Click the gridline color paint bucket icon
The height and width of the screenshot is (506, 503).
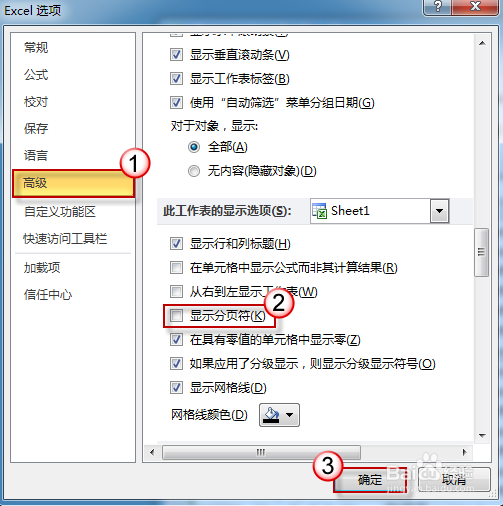(x=271, y=415)
